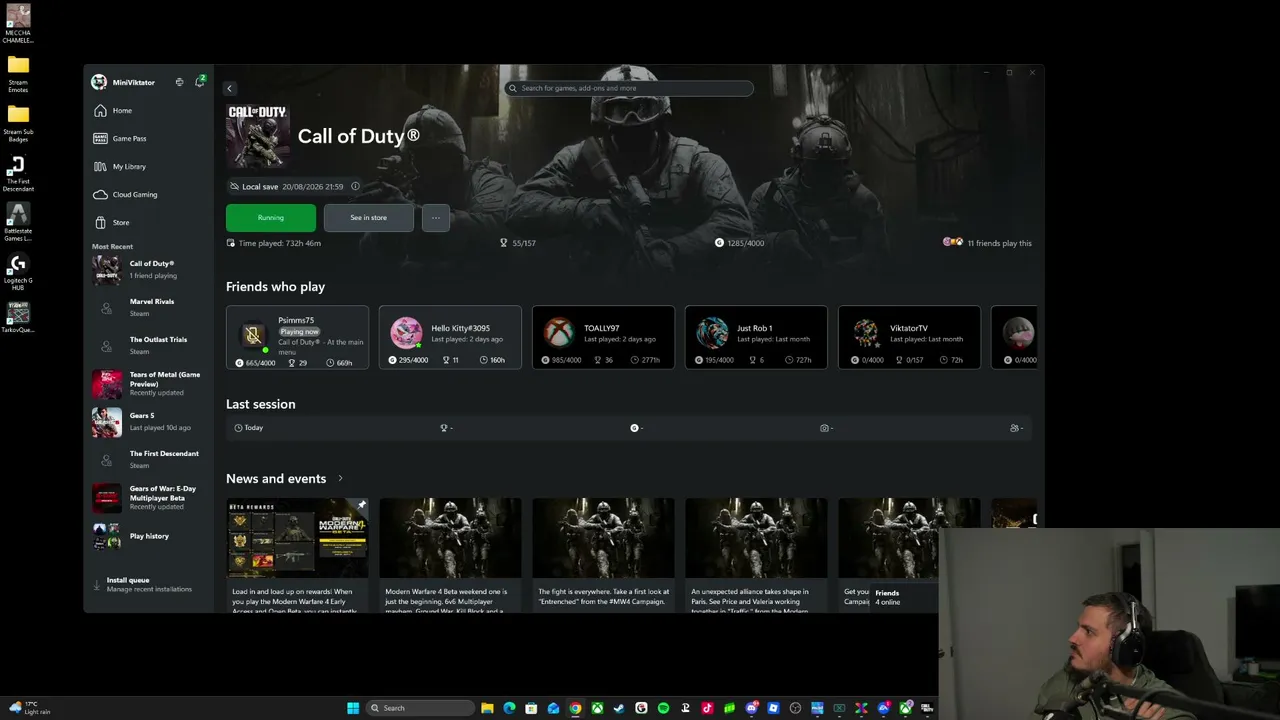This screenshot has height=720, width=1280.
Task: Open the Microsoft Store taskbar icon
Action: [531, 708]
